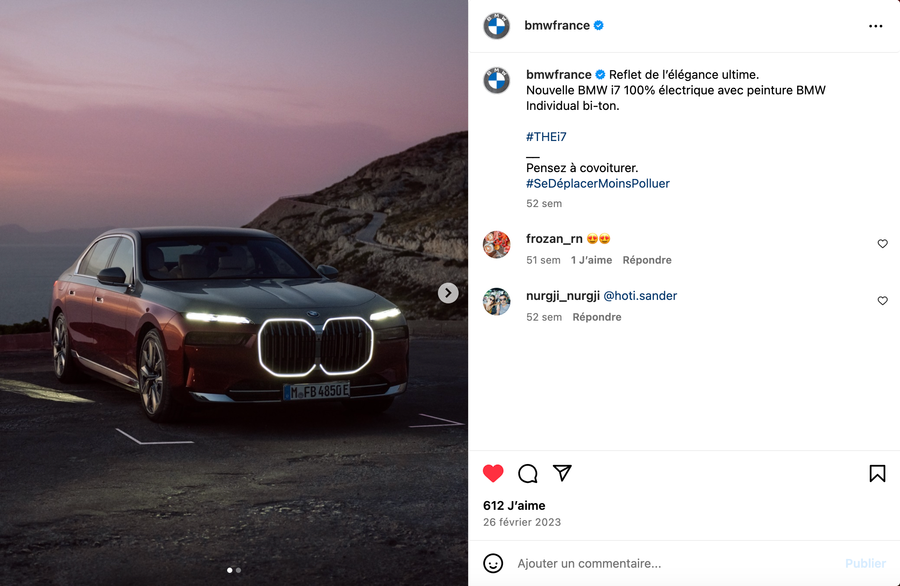
Task: Go to next photo with carousel arrow
Action: [x=448, y=293]
